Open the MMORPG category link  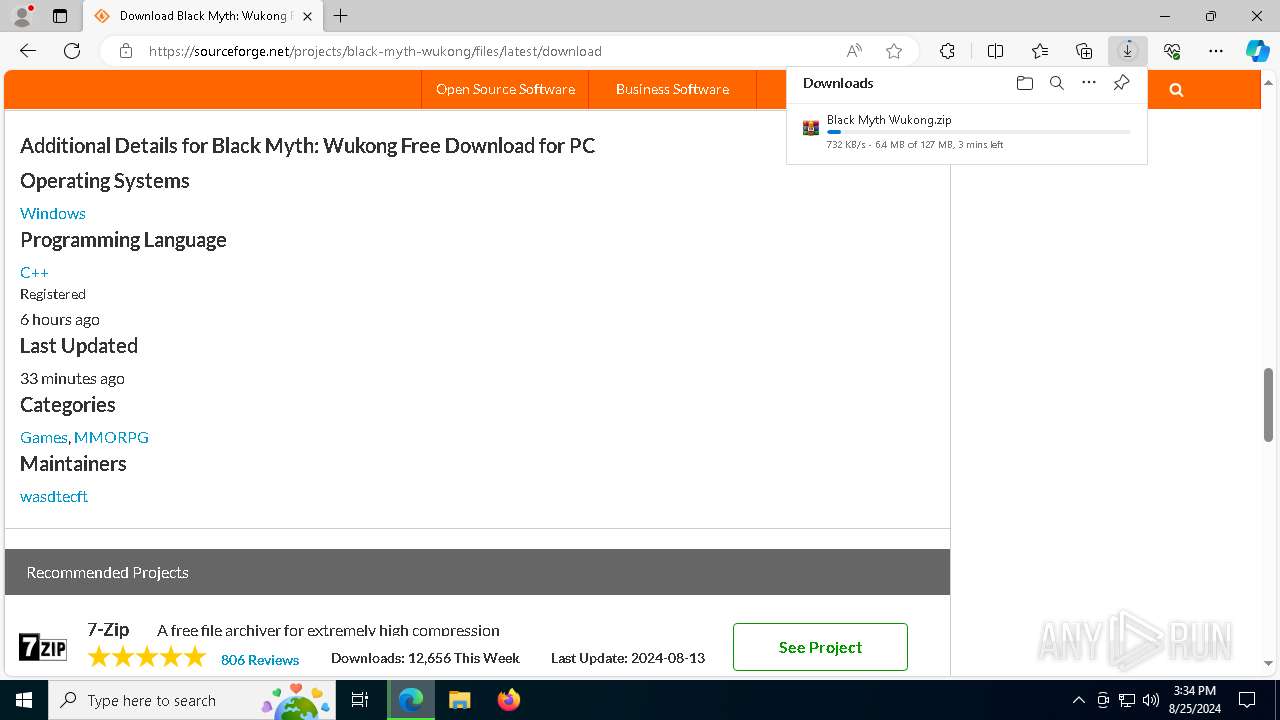click(111, 437)
